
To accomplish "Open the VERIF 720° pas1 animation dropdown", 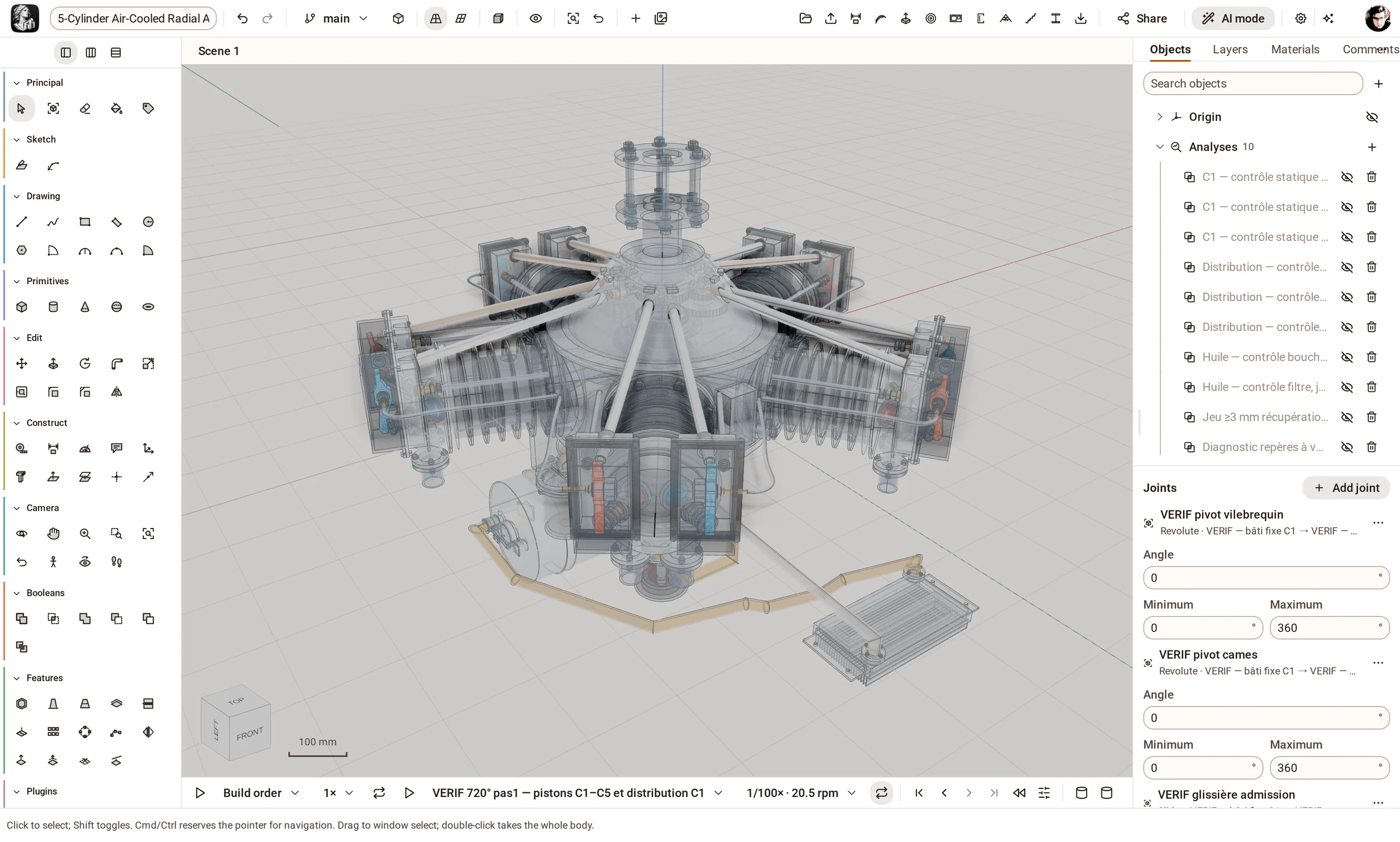I will pos(577,793).
